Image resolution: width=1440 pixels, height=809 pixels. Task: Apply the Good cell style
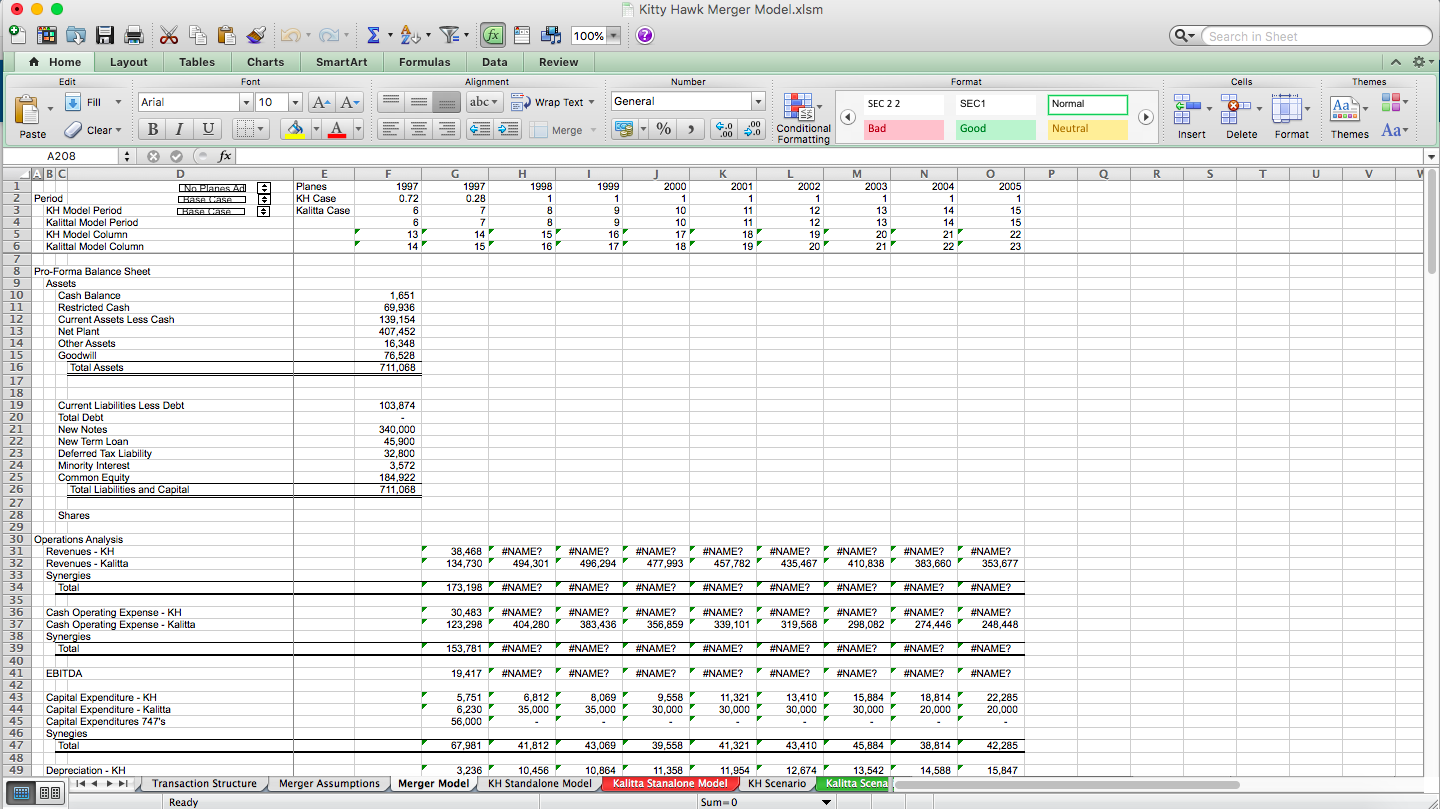993,129
